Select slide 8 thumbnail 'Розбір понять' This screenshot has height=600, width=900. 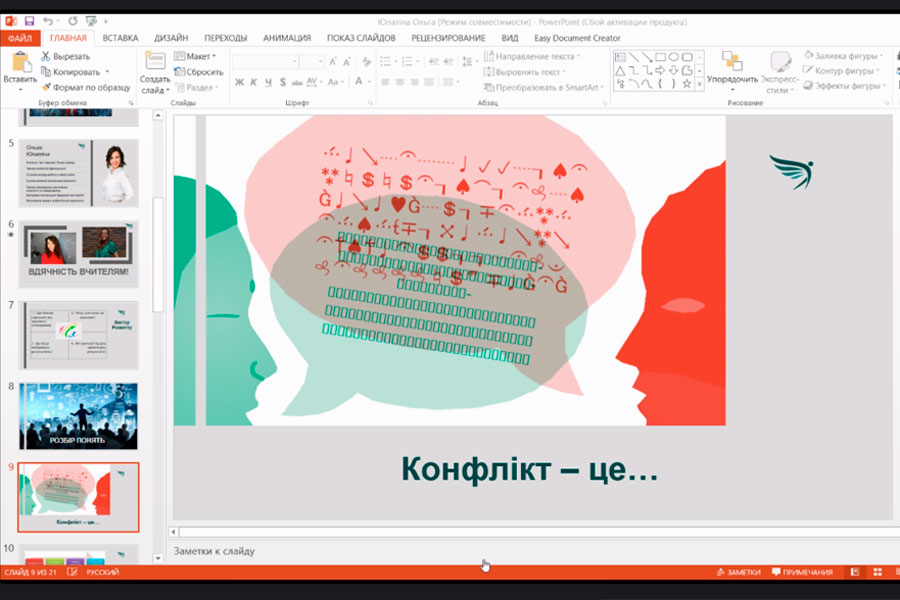click(x=79, y=416)
